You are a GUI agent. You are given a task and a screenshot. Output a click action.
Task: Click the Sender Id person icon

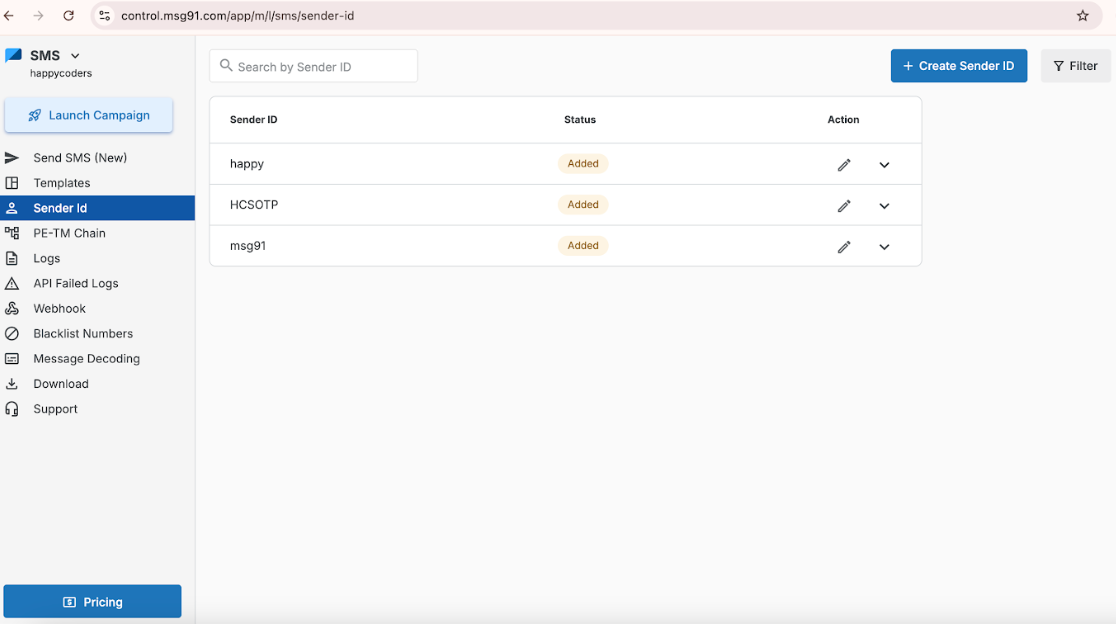point(12,208)
